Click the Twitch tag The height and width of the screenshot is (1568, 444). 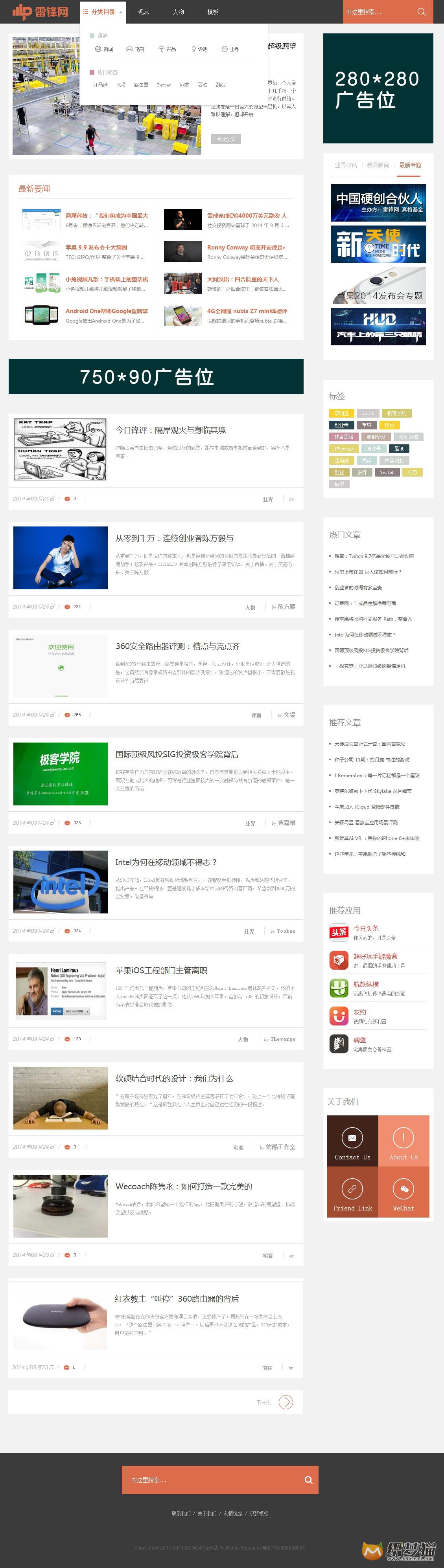(387, 472)
